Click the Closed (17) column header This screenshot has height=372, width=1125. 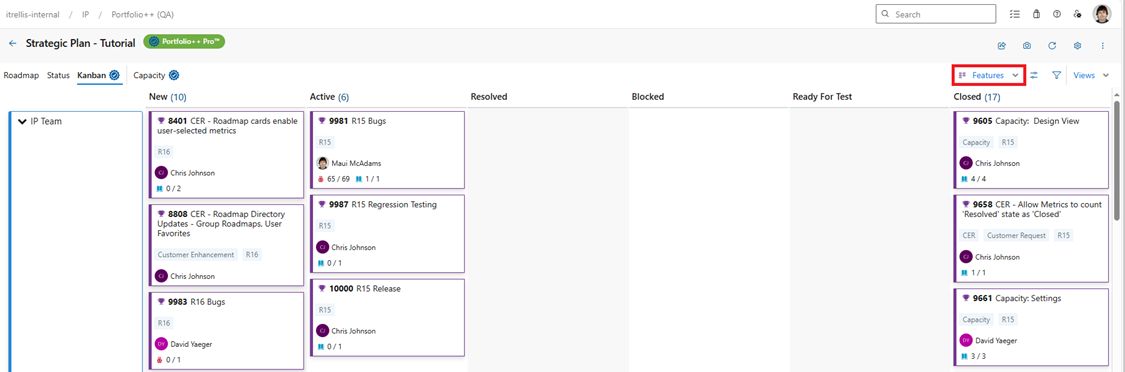[977, 96]
